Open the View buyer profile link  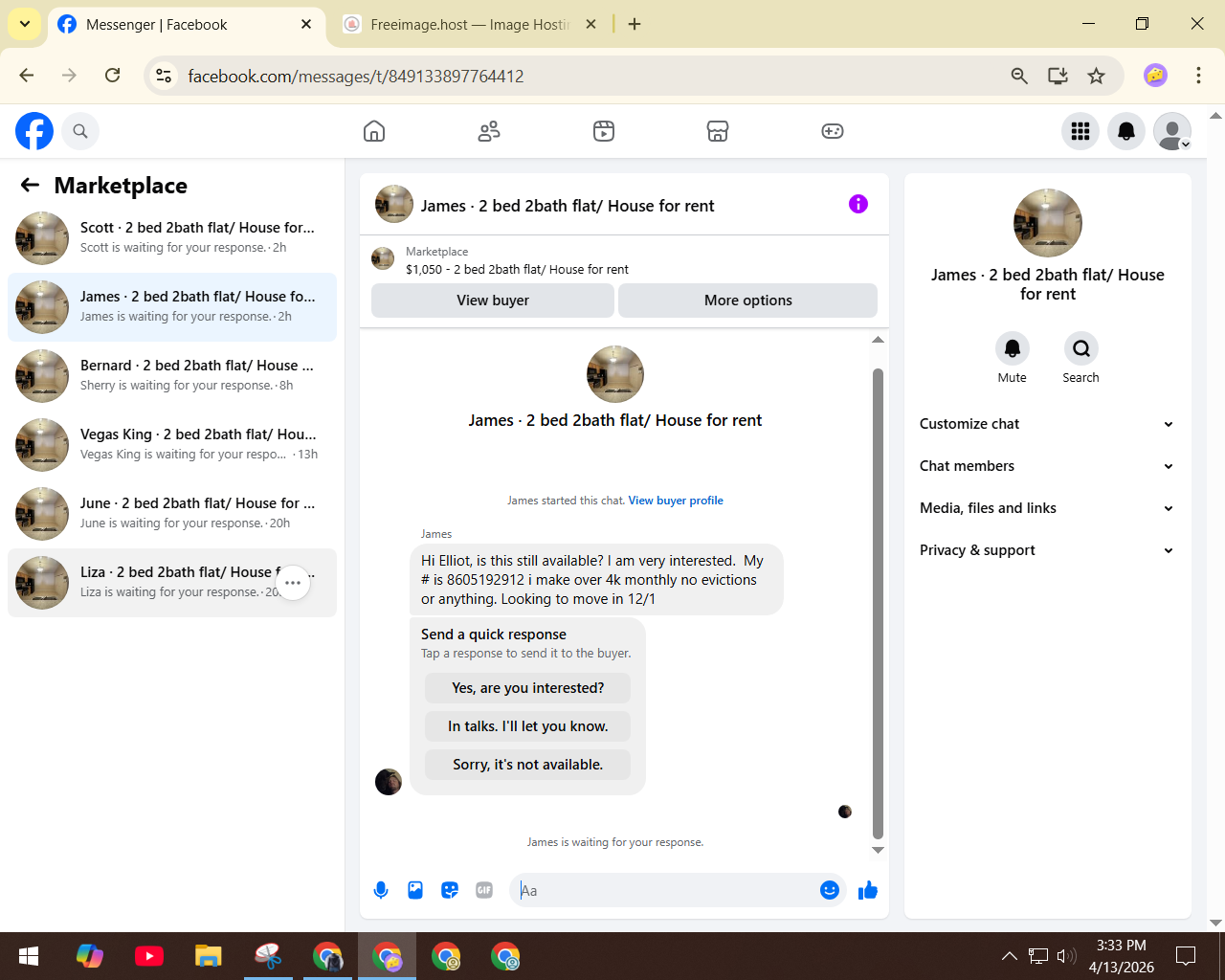(x=676, y=501)
